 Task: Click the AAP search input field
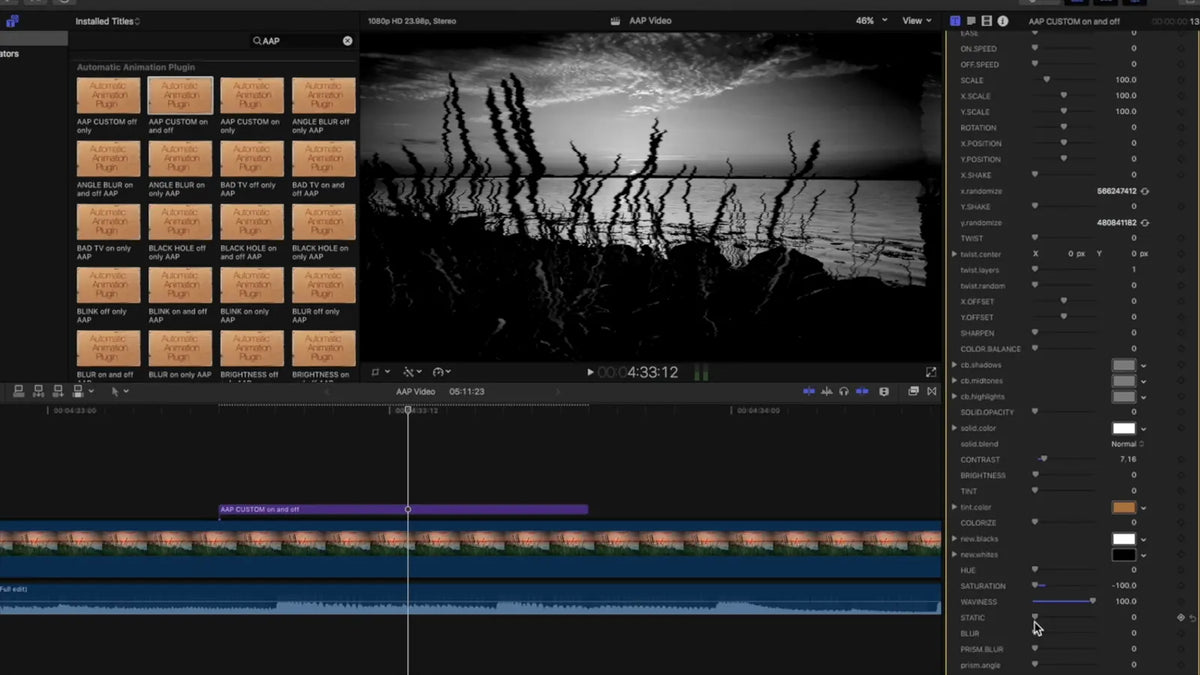click(302, 41)
